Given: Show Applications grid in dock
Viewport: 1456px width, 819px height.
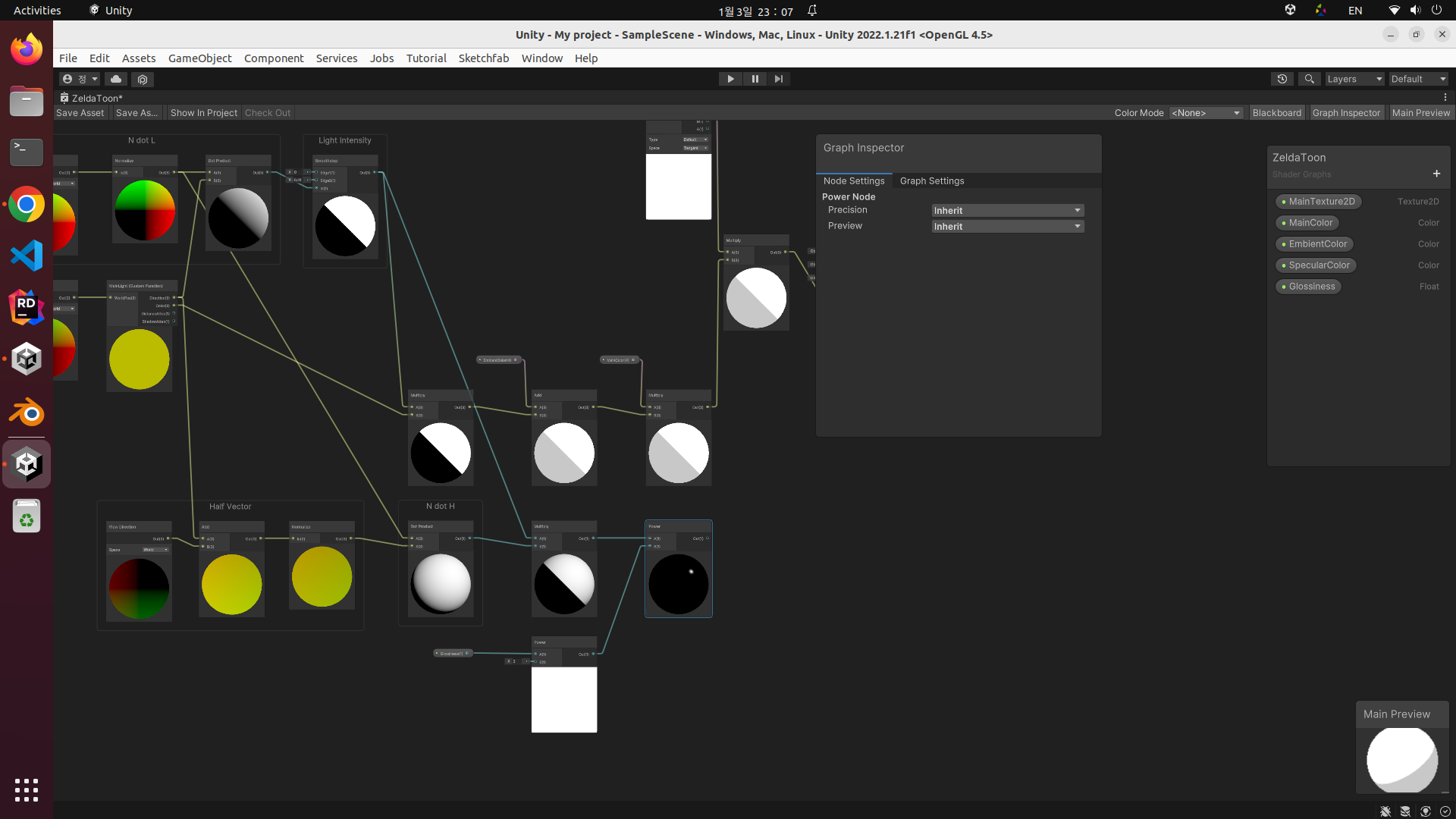Looking at the screenshot, I should coord(27,789).
